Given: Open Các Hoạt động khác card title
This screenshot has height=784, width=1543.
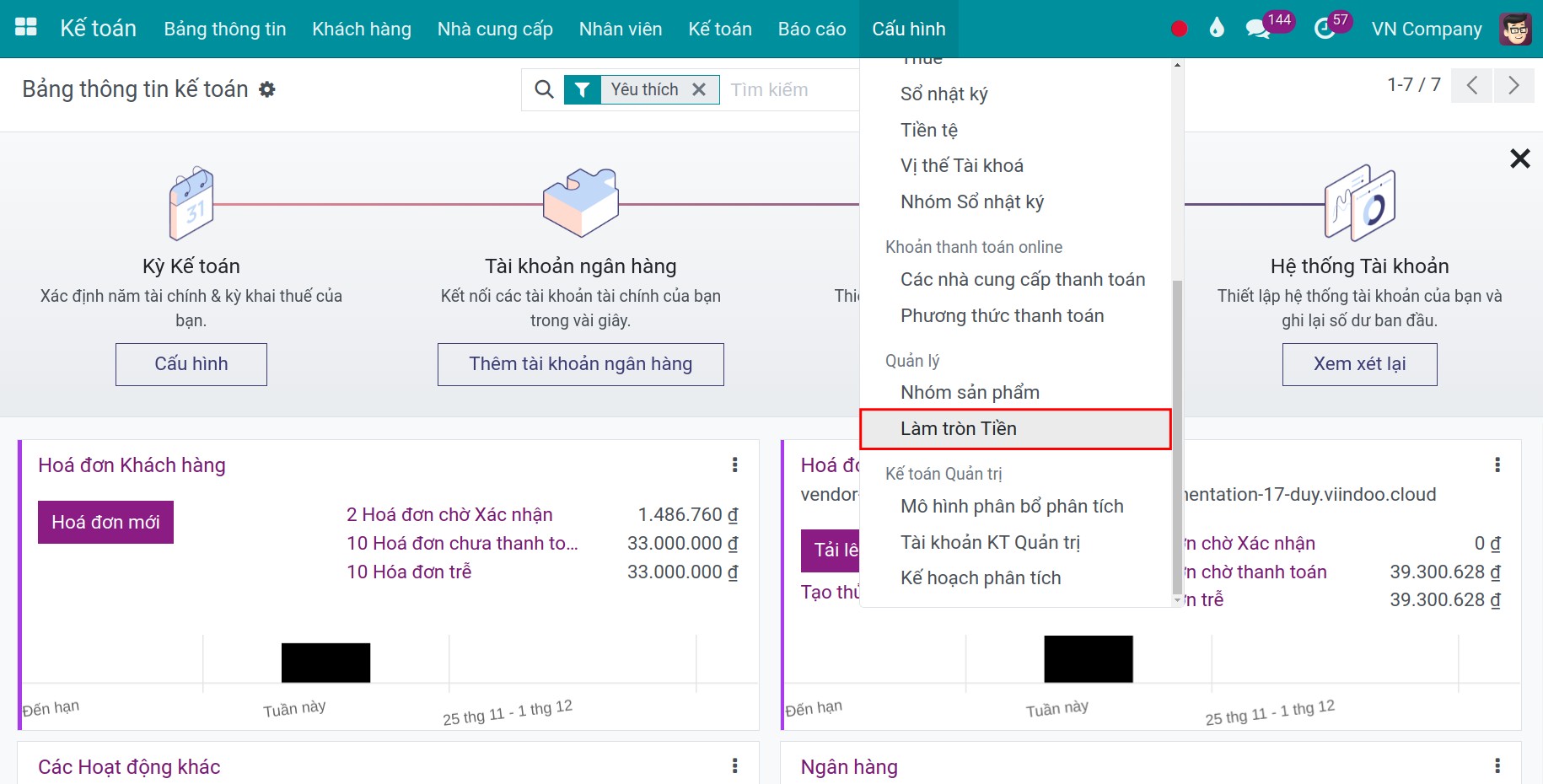Looking at the screenshot, I should coord(129,766).
